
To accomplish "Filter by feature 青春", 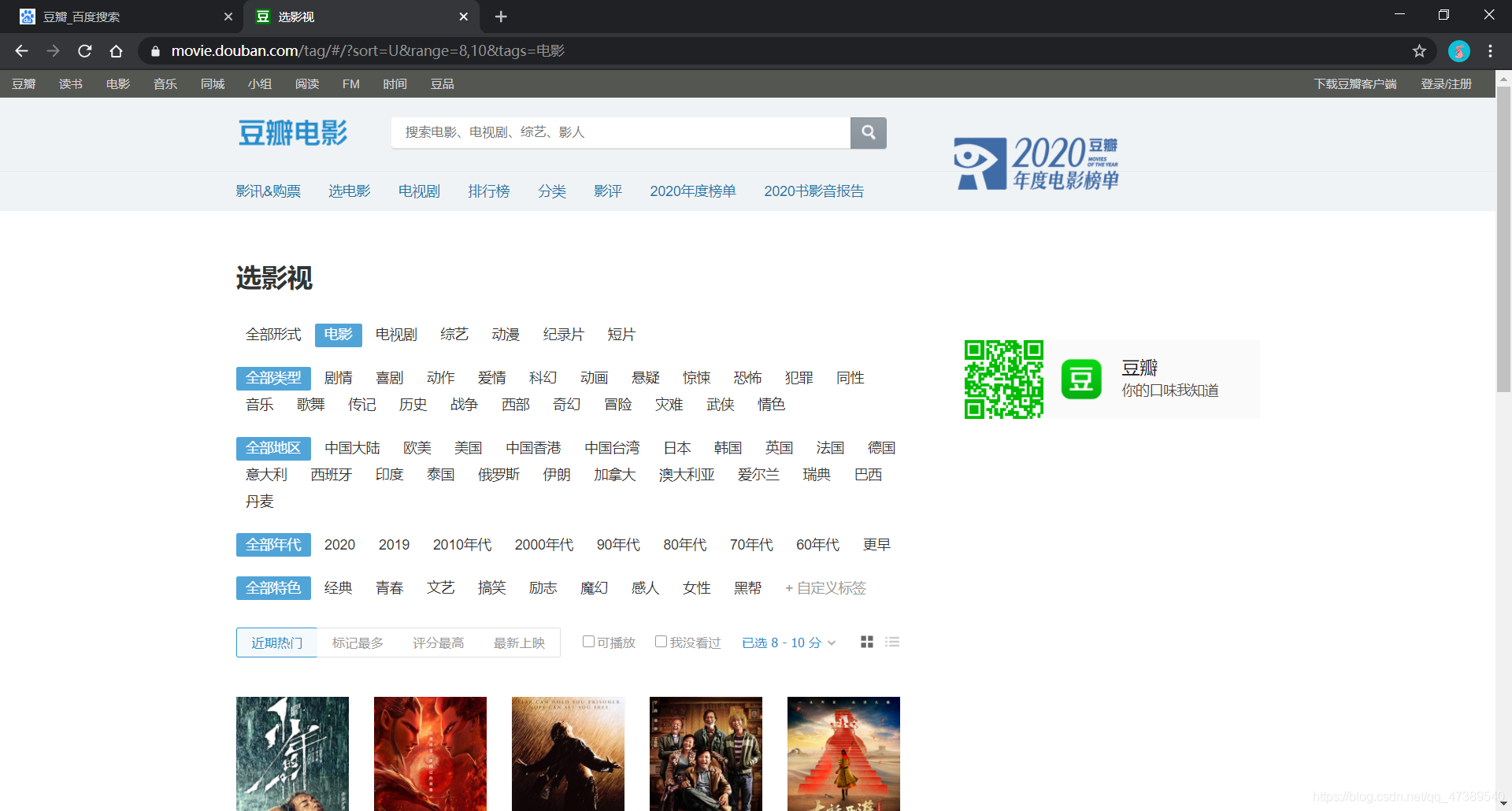I will (x=390, y=588).
